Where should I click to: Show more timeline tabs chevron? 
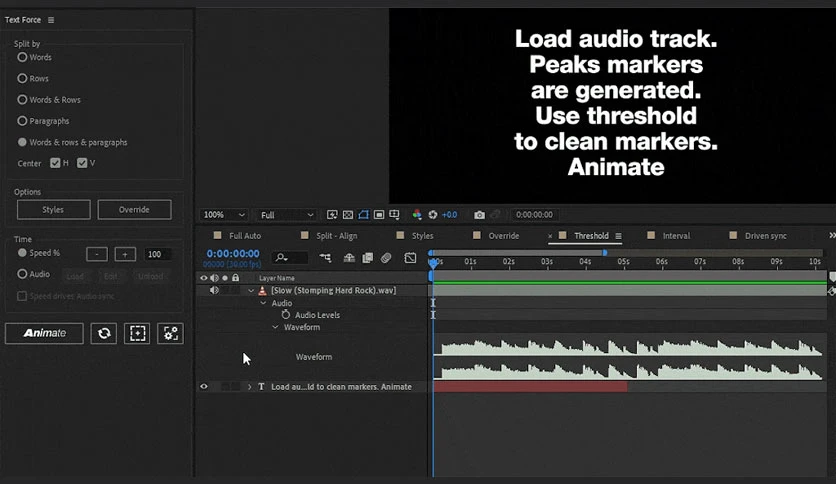pyautogui.click(x=832, y=236)
